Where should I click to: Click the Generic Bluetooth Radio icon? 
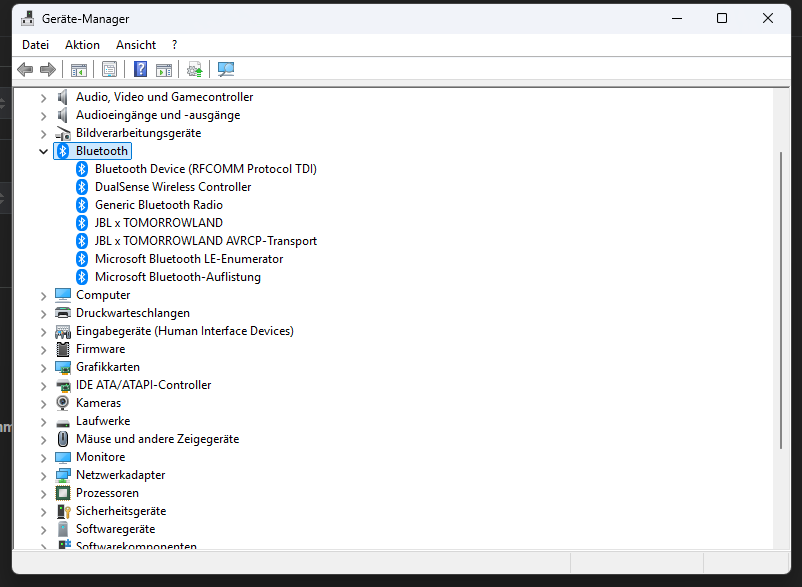tap(82, 205)
